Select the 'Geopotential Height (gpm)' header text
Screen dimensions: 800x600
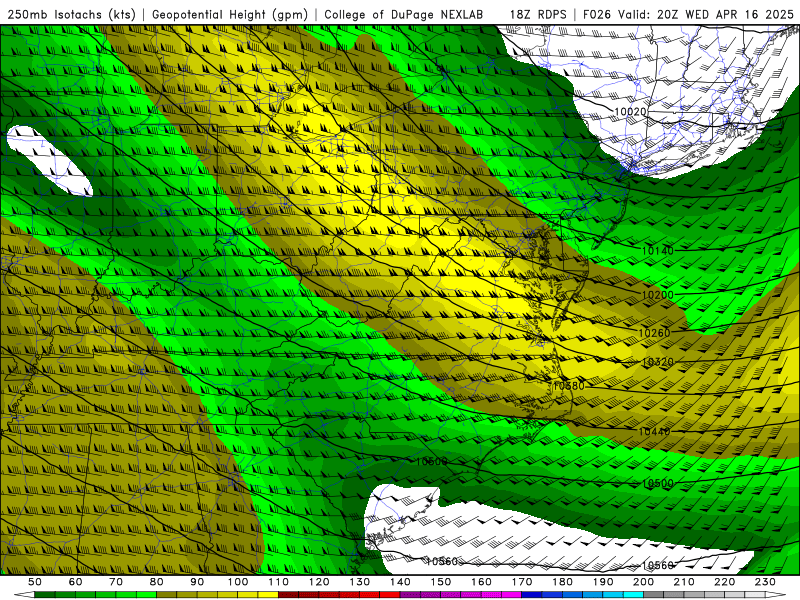(230, 15)
